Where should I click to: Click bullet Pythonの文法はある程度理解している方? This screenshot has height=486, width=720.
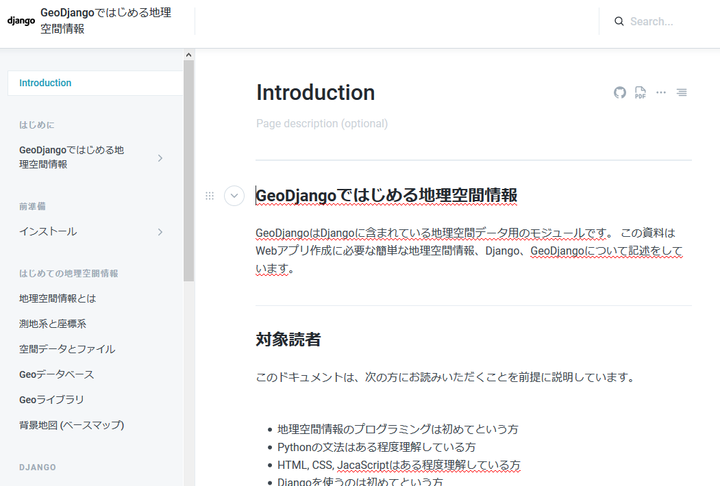377,447
